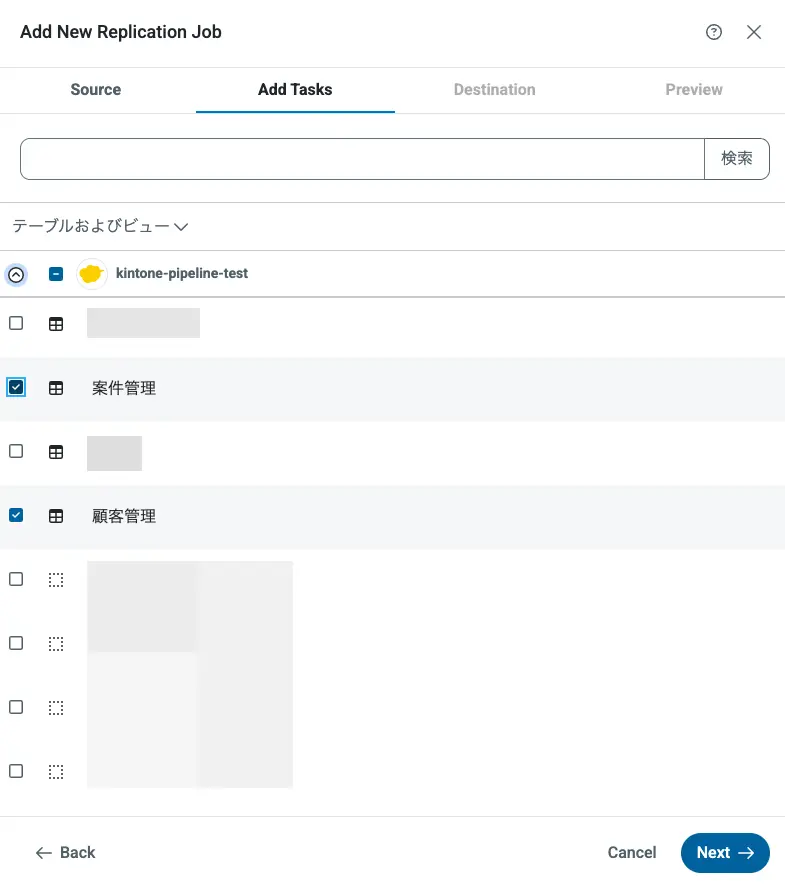Collapse the kintone-pipeline-test tree group
The image size is (785, 886).
16,274
